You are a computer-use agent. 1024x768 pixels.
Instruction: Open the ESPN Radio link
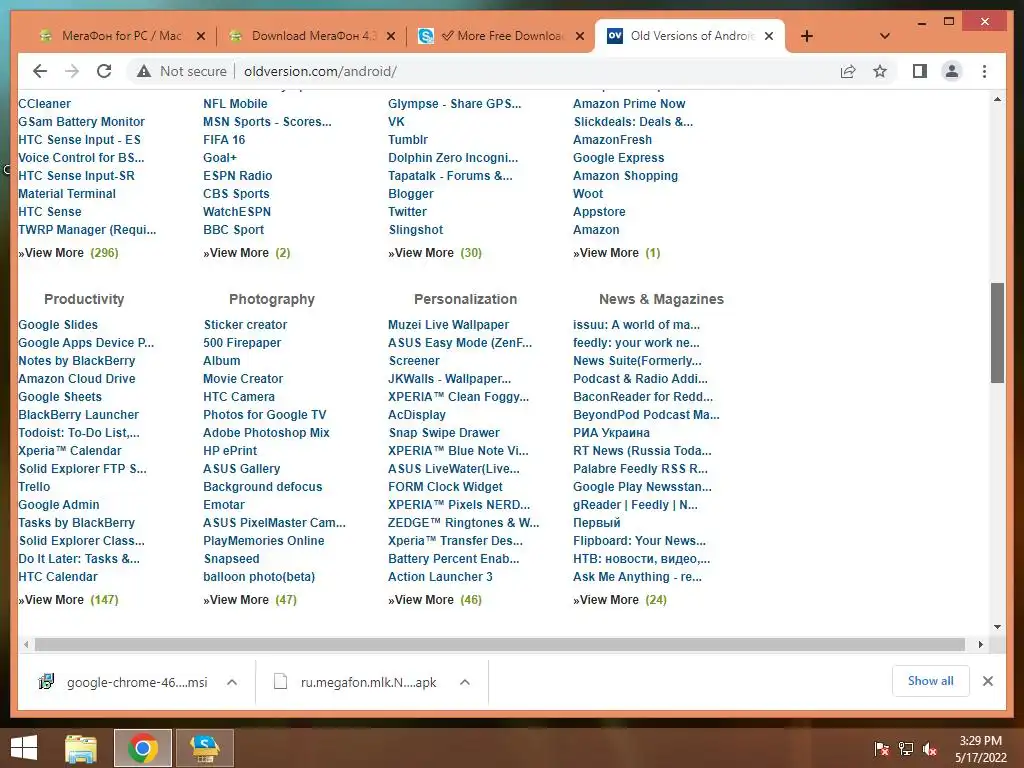coord(238,176)
